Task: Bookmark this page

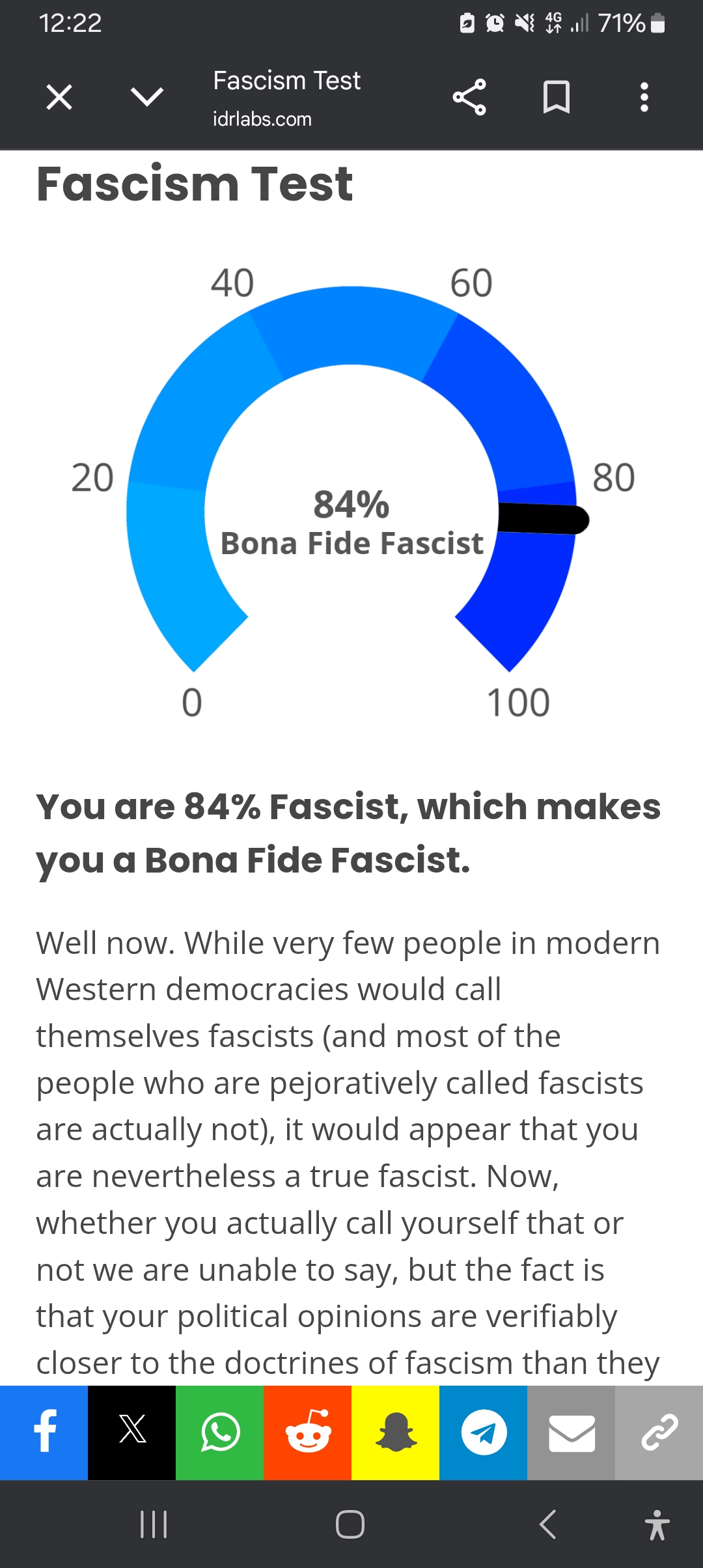Action: (x=557, y=98)
